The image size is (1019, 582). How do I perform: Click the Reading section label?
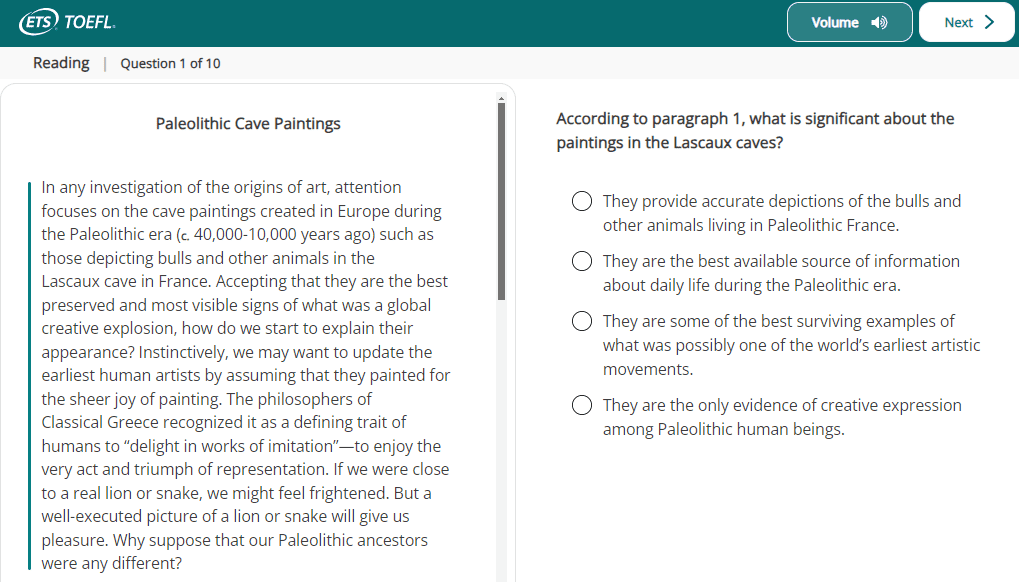coord(61,63)
